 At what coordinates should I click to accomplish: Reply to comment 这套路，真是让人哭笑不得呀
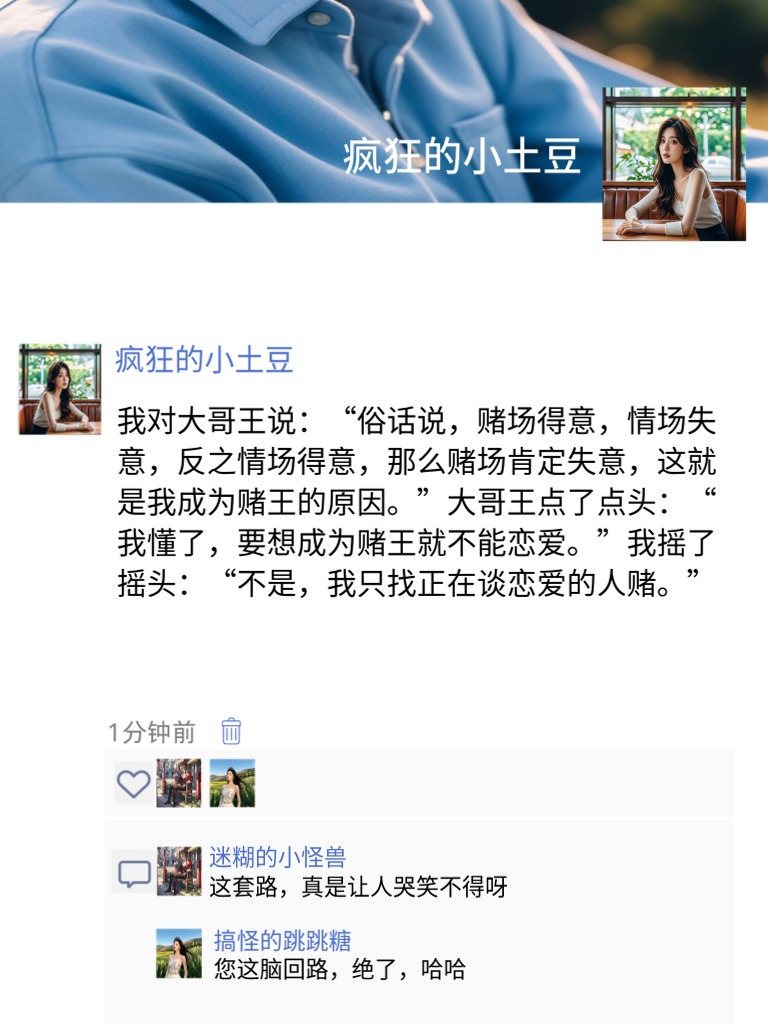[x=358, y=887]
